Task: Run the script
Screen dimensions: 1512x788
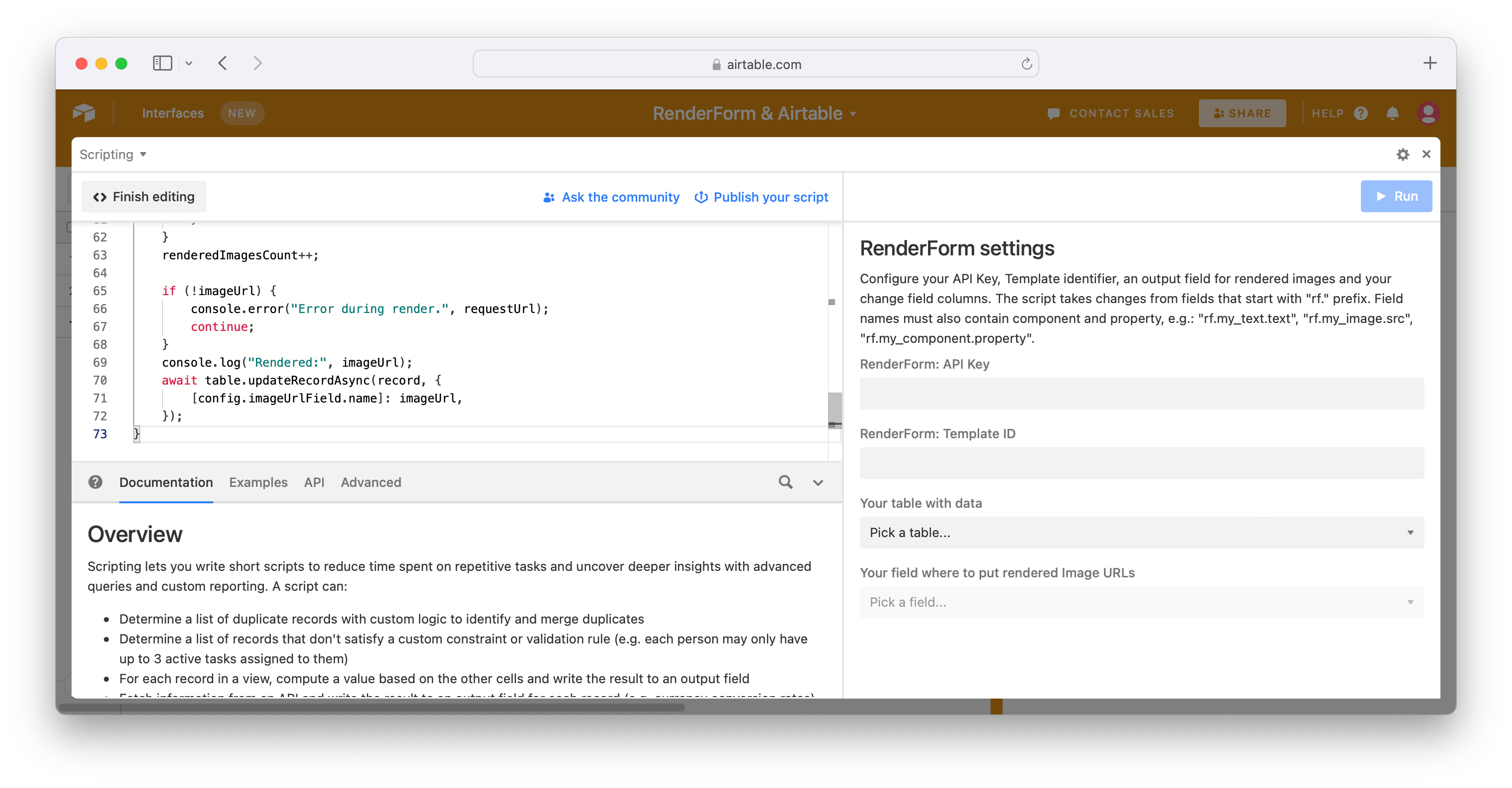Action: [1396, 196]
